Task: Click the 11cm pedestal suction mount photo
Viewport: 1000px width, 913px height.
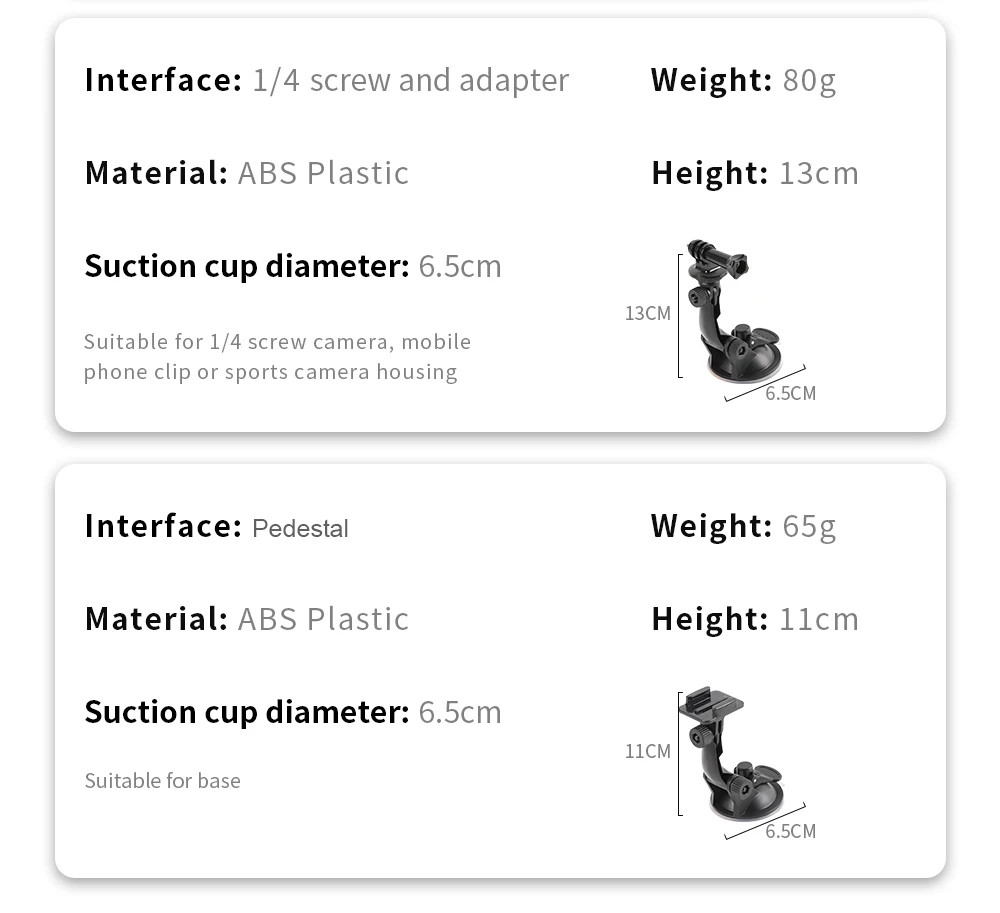Action: coord(730,756)
